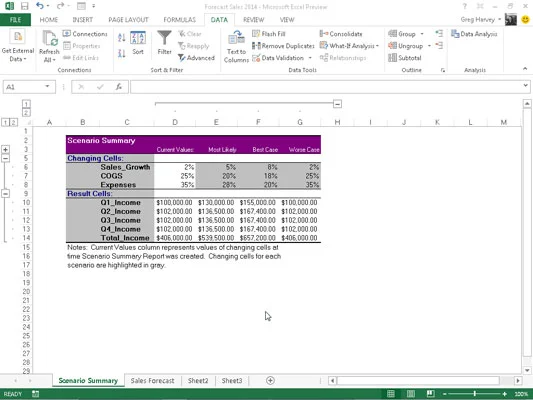533x400 pixels.
Task: Click Remove Duplicates
Action: (x=283, y=46)
